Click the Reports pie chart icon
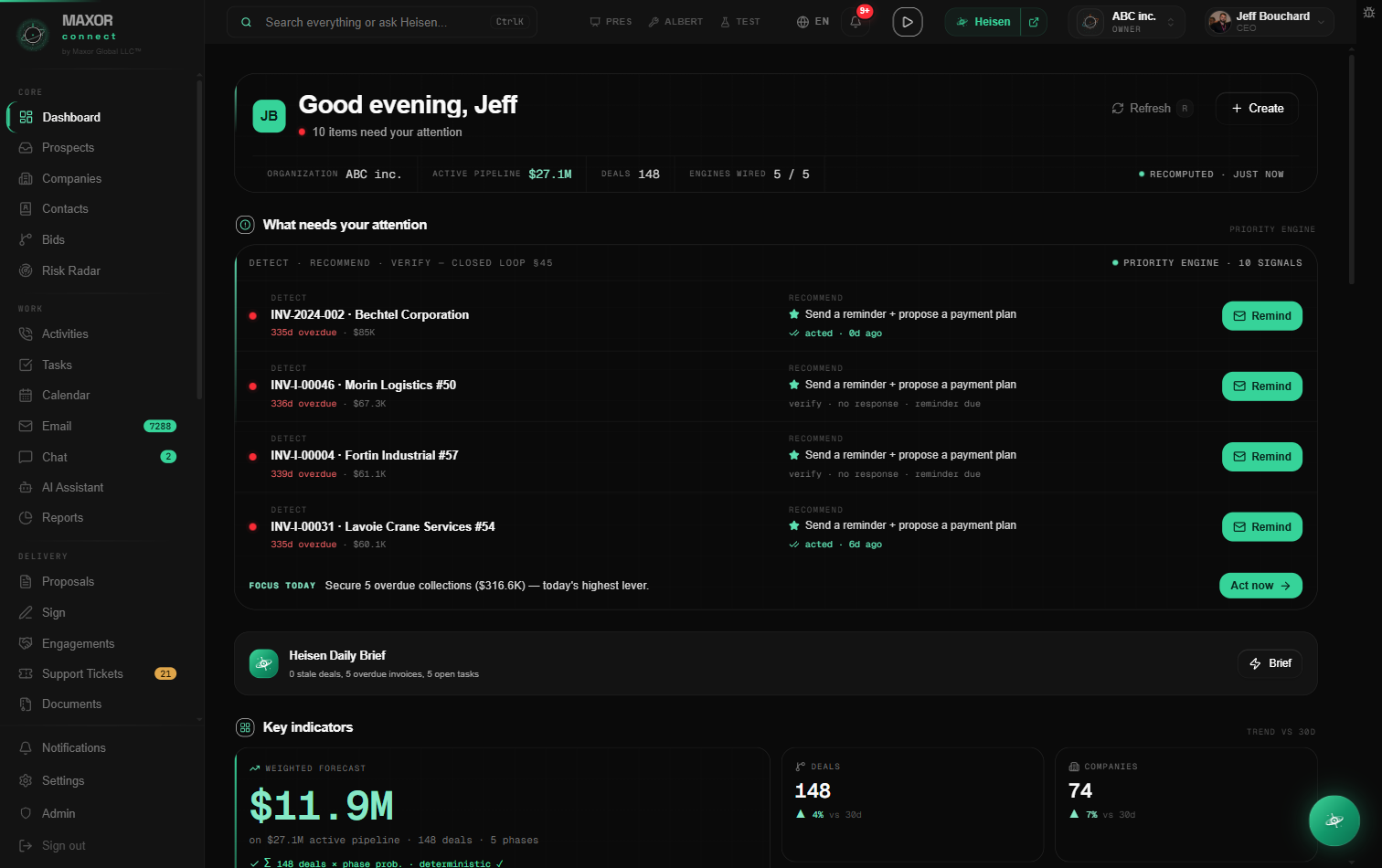This screenshot has width=1382, height=868. pos(26,518)
